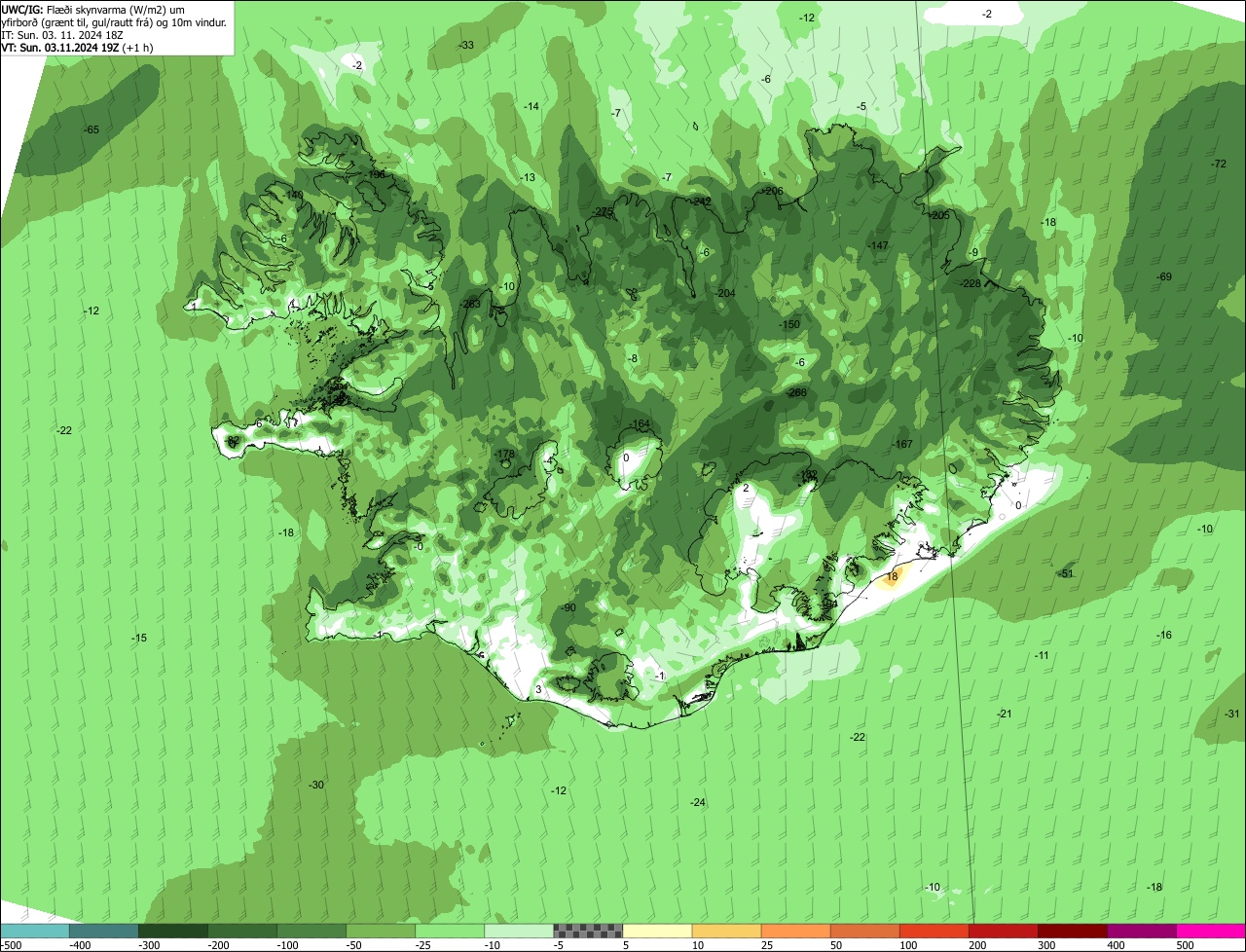Select the 10 to 25 yellow-orange swatch
Image resolution: width=1246 pixels, height=952 pixels.
(x=726, y=931)
